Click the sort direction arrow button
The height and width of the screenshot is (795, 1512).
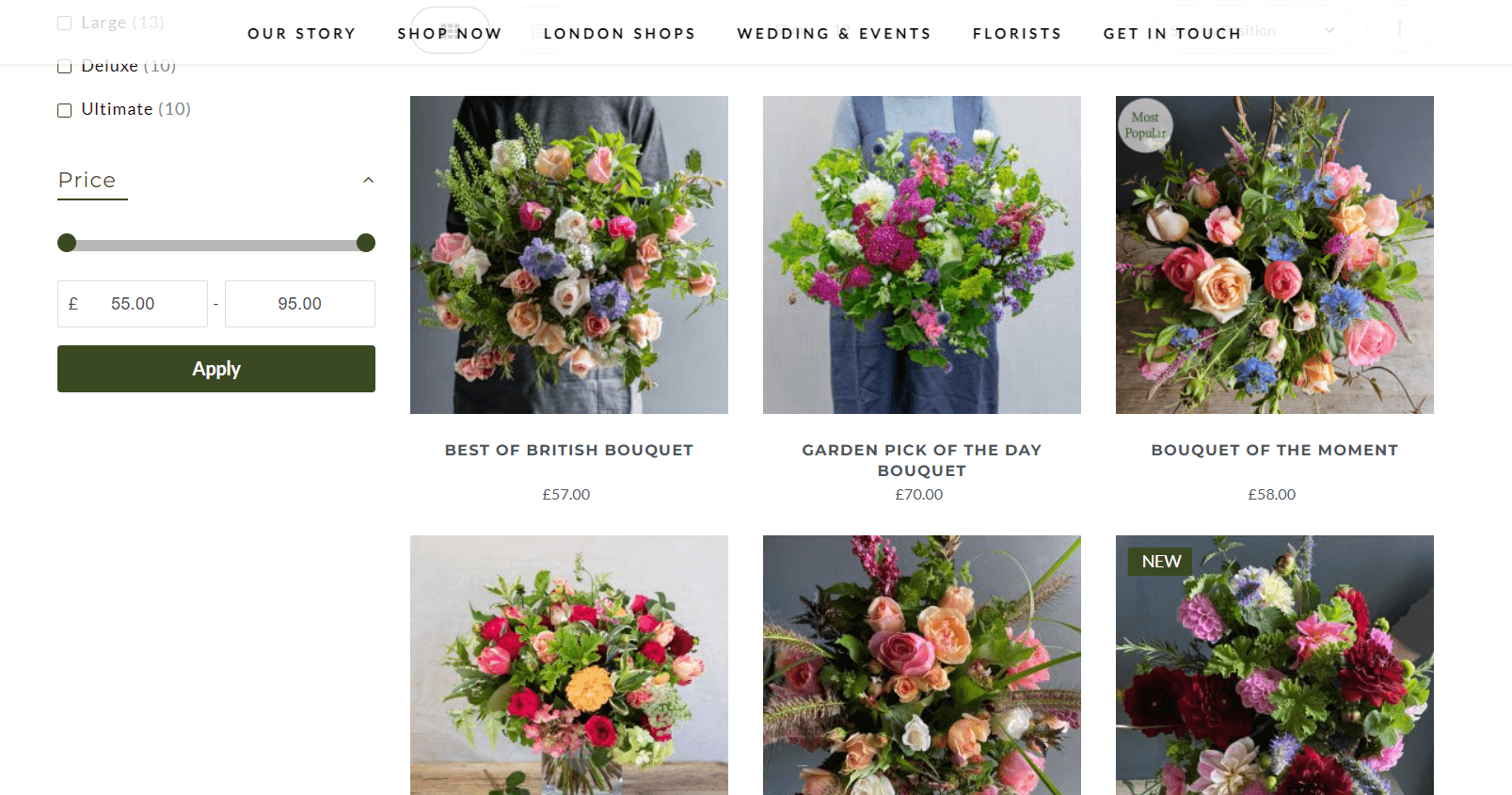point(1400,29)
